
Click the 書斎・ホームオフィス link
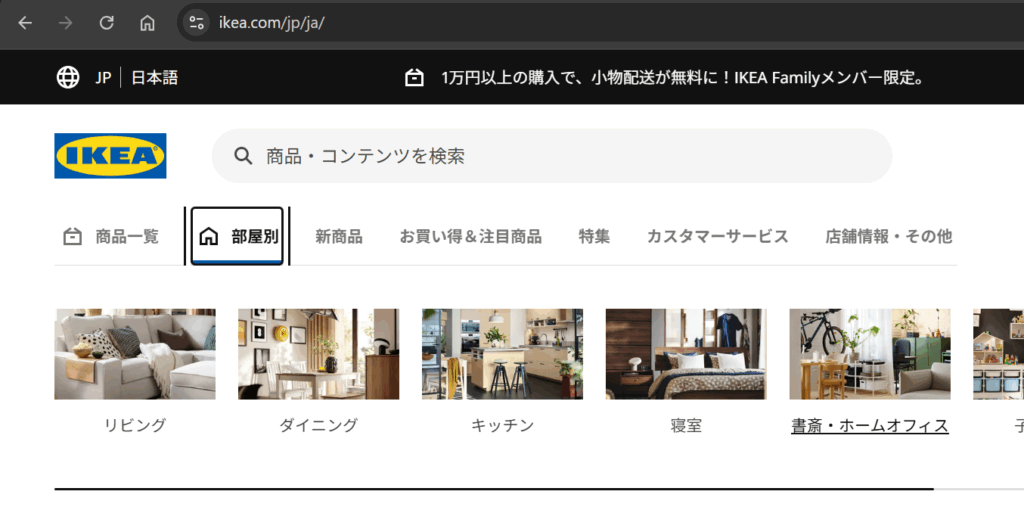869,426
